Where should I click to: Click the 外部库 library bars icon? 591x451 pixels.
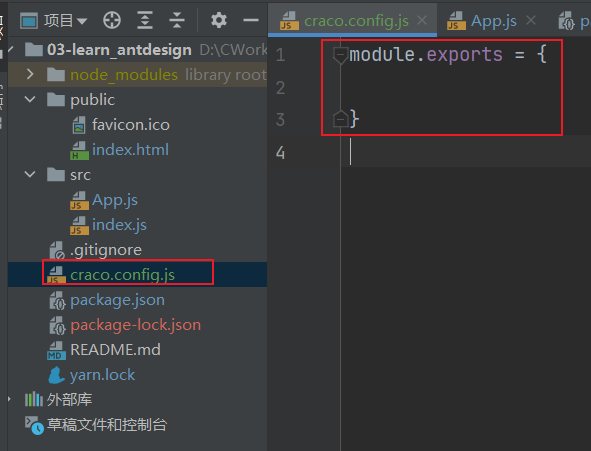click(34, 399)
